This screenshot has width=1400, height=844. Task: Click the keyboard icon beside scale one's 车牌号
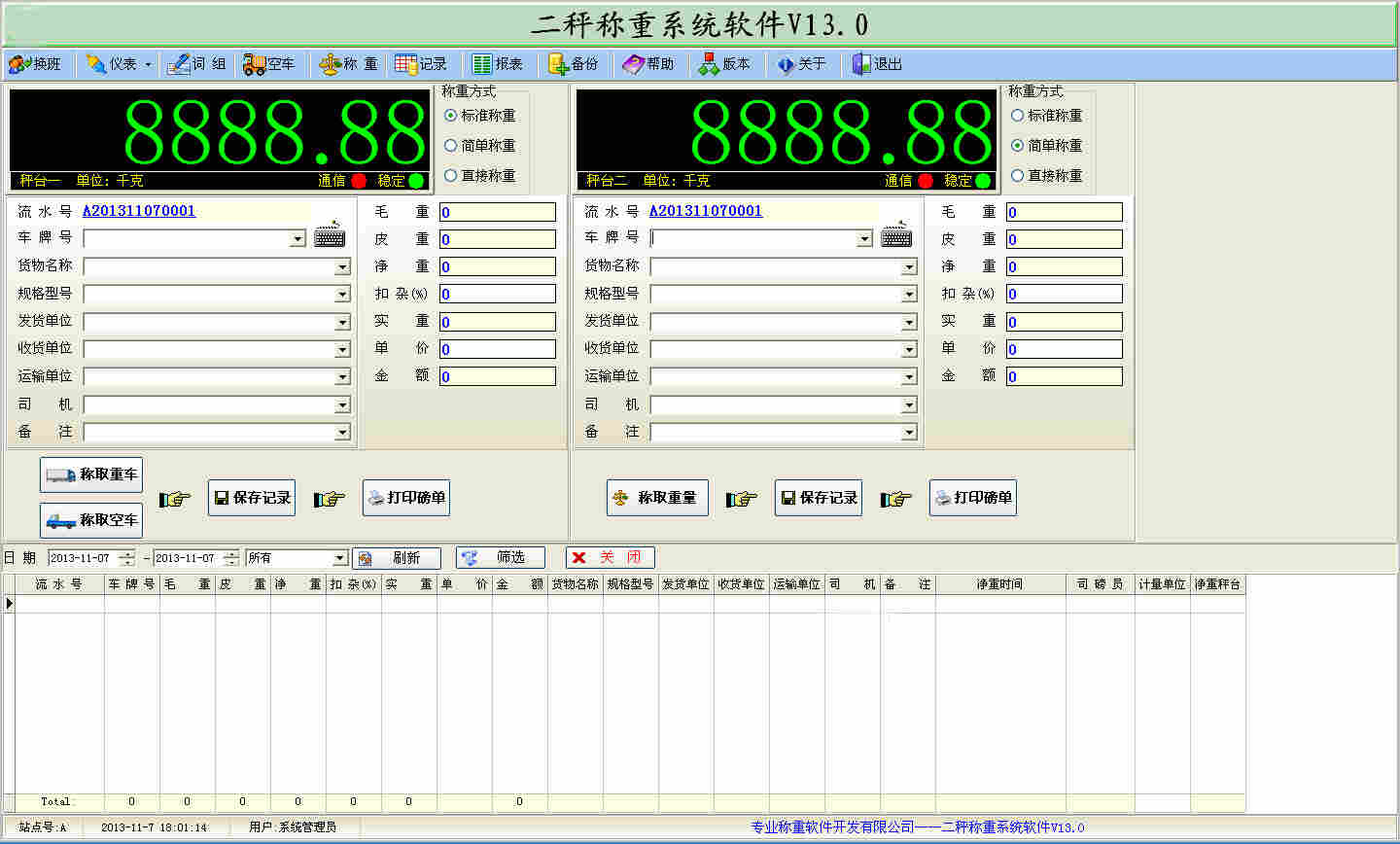point(330,236)
